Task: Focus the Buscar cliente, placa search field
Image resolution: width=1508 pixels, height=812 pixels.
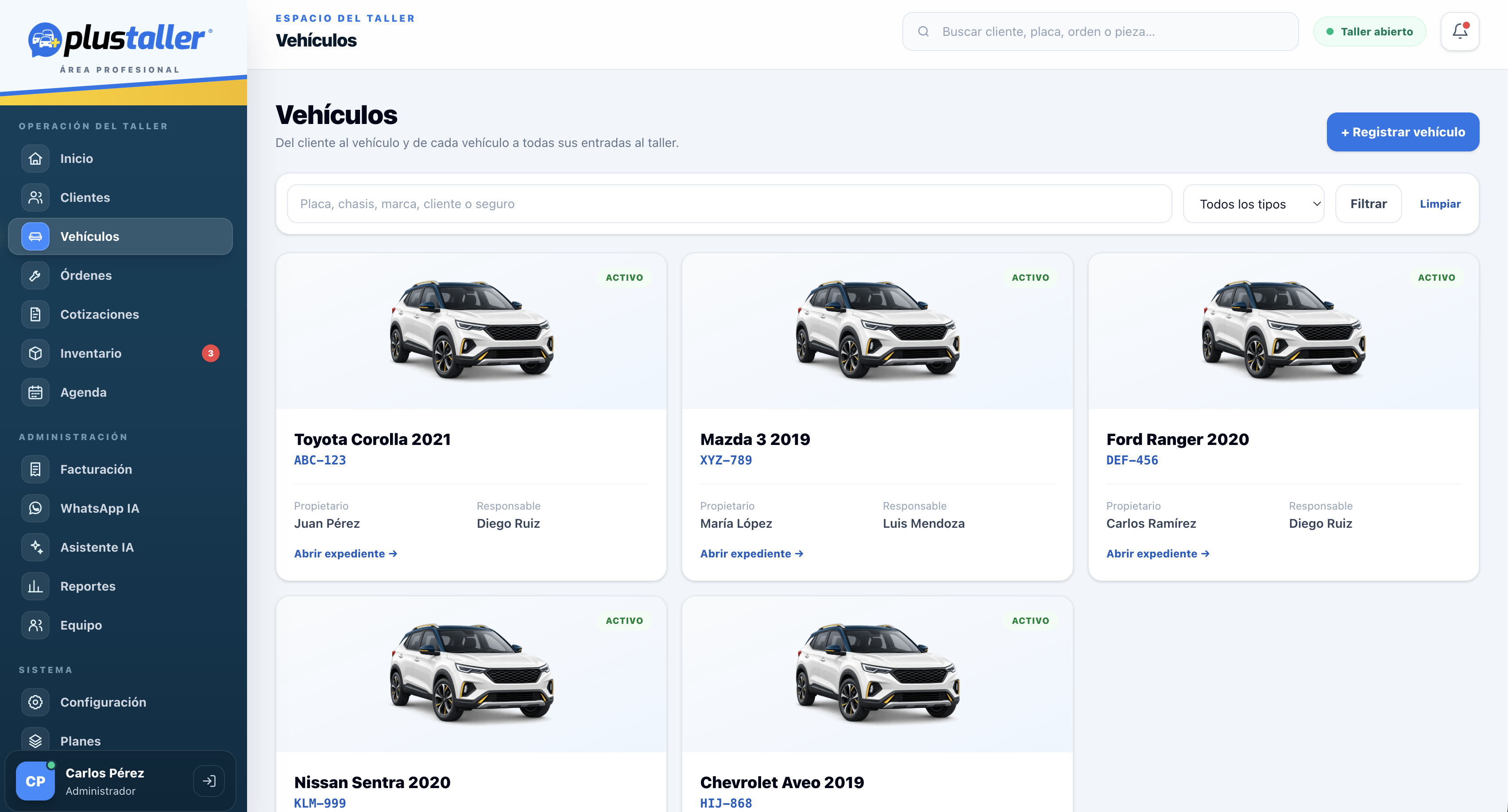Action: pyautogui.click(x=1100, y=31)
